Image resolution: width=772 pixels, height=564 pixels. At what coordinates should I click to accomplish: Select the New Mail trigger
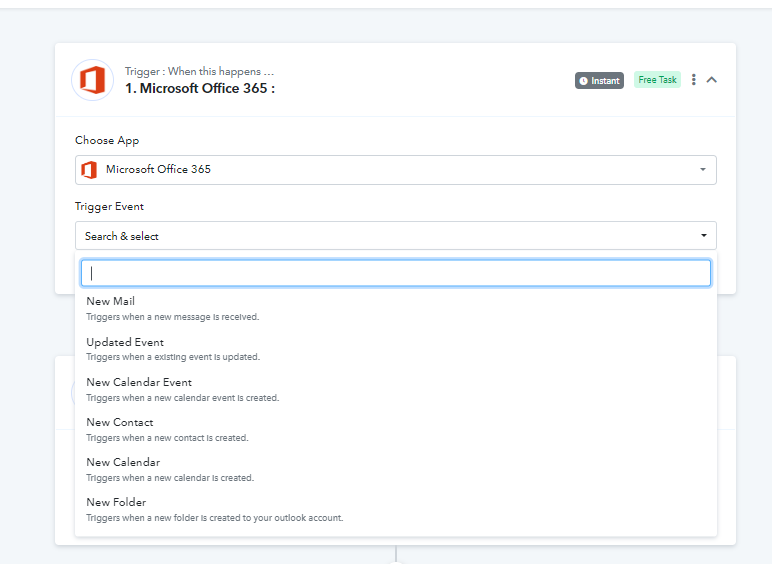point(395,309)
